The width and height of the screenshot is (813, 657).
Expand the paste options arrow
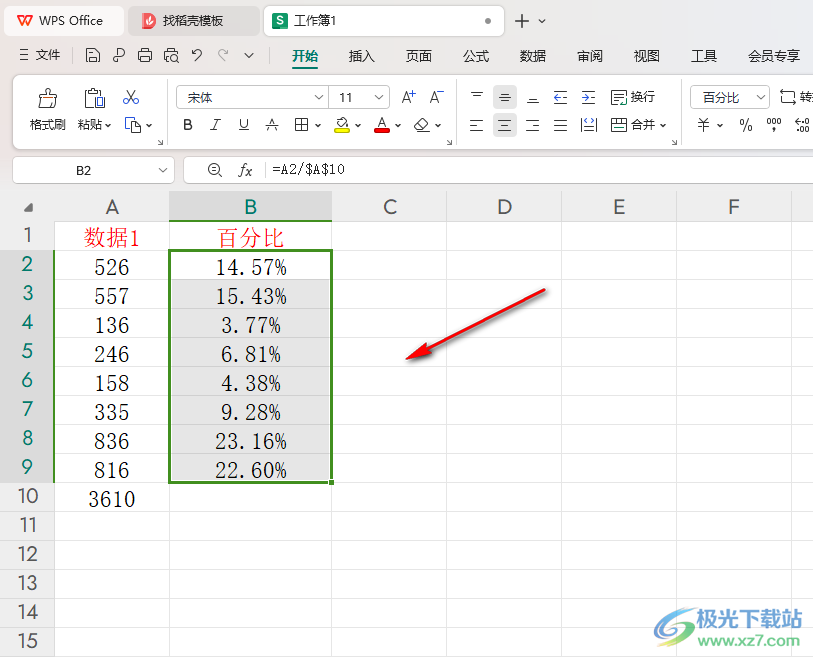[x=108, y=125]
